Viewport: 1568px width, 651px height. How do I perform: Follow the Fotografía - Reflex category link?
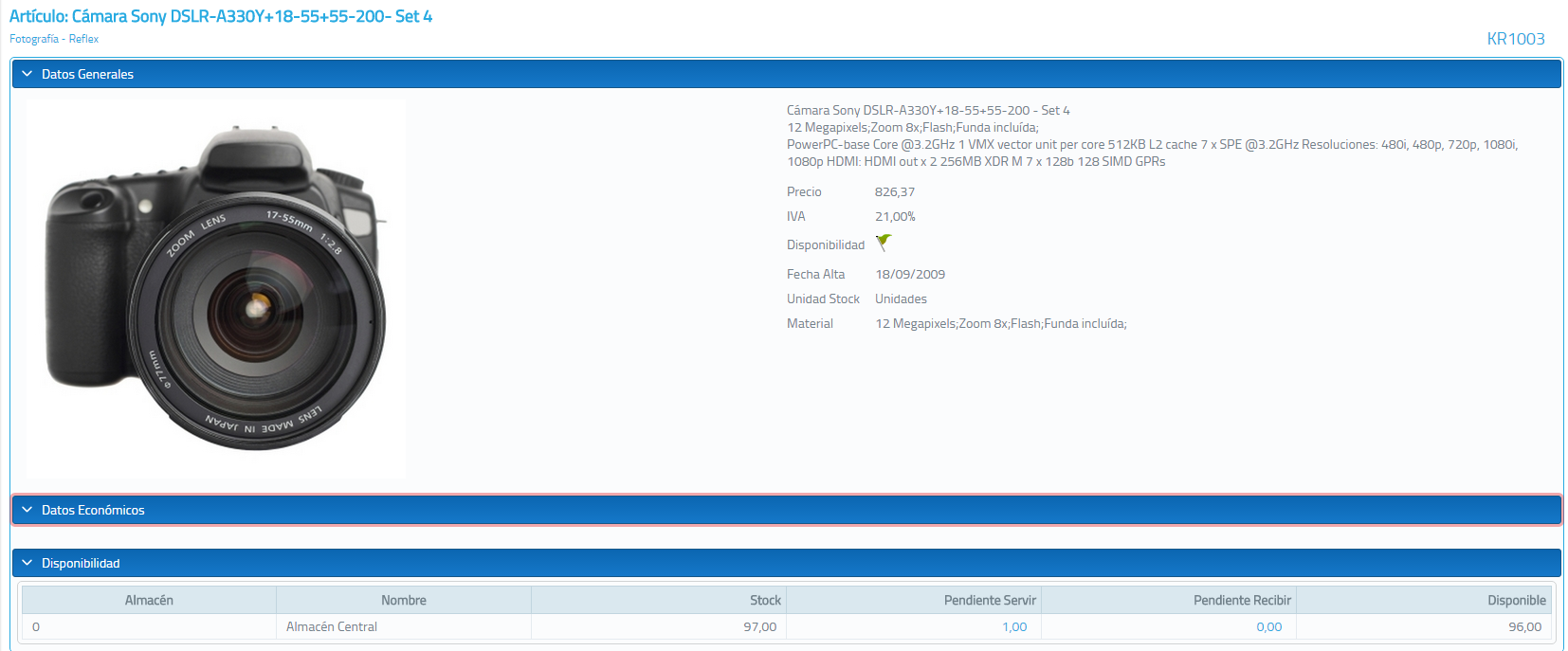coord(54,39)
